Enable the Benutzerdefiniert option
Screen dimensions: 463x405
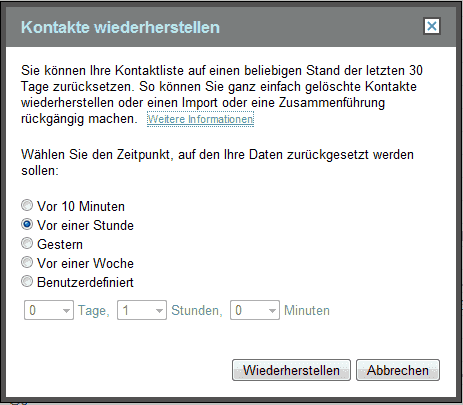[x=27, y=281]
